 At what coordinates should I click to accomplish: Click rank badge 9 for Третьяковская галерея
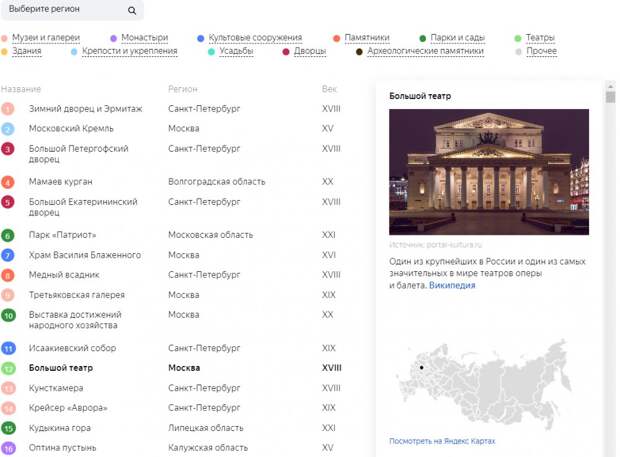pyautogui.click(x=8, y=295)
